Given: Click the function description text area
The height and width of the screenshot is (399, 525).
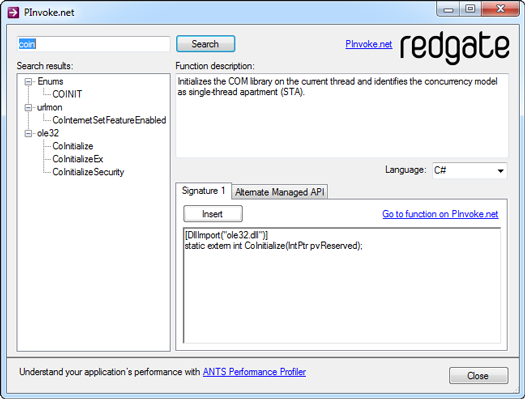Looking at the screenshot, I should point(342,115).
